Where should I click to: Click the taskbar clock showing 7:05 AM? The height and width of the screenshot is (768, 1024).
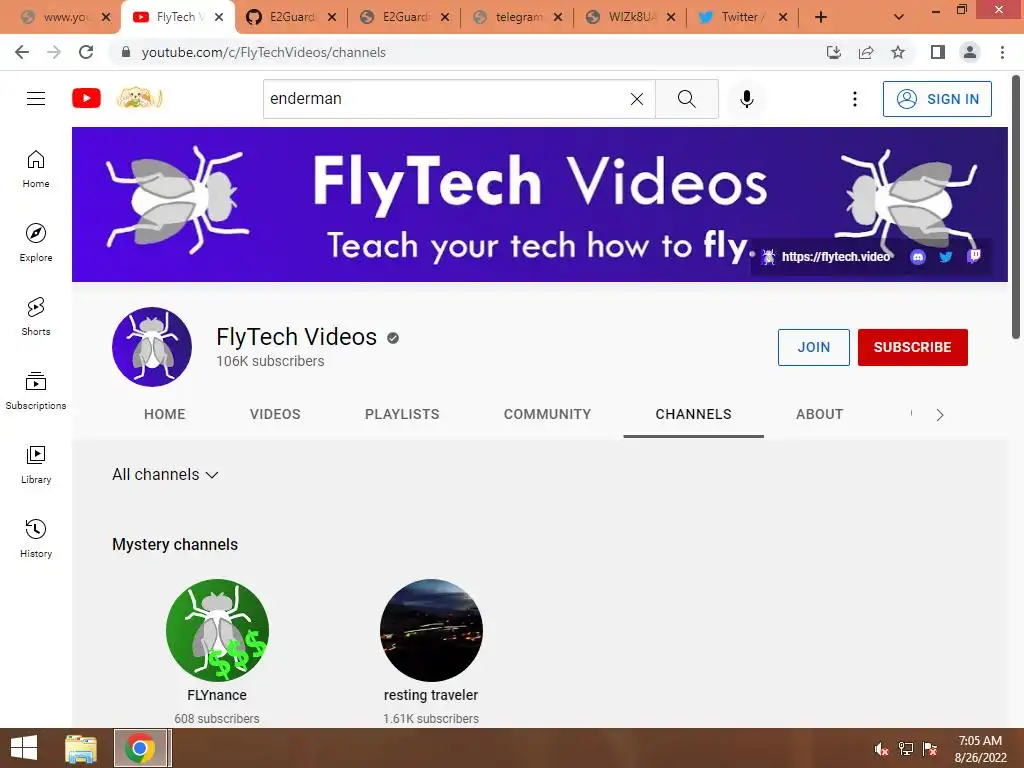click(x=980, y=749)
